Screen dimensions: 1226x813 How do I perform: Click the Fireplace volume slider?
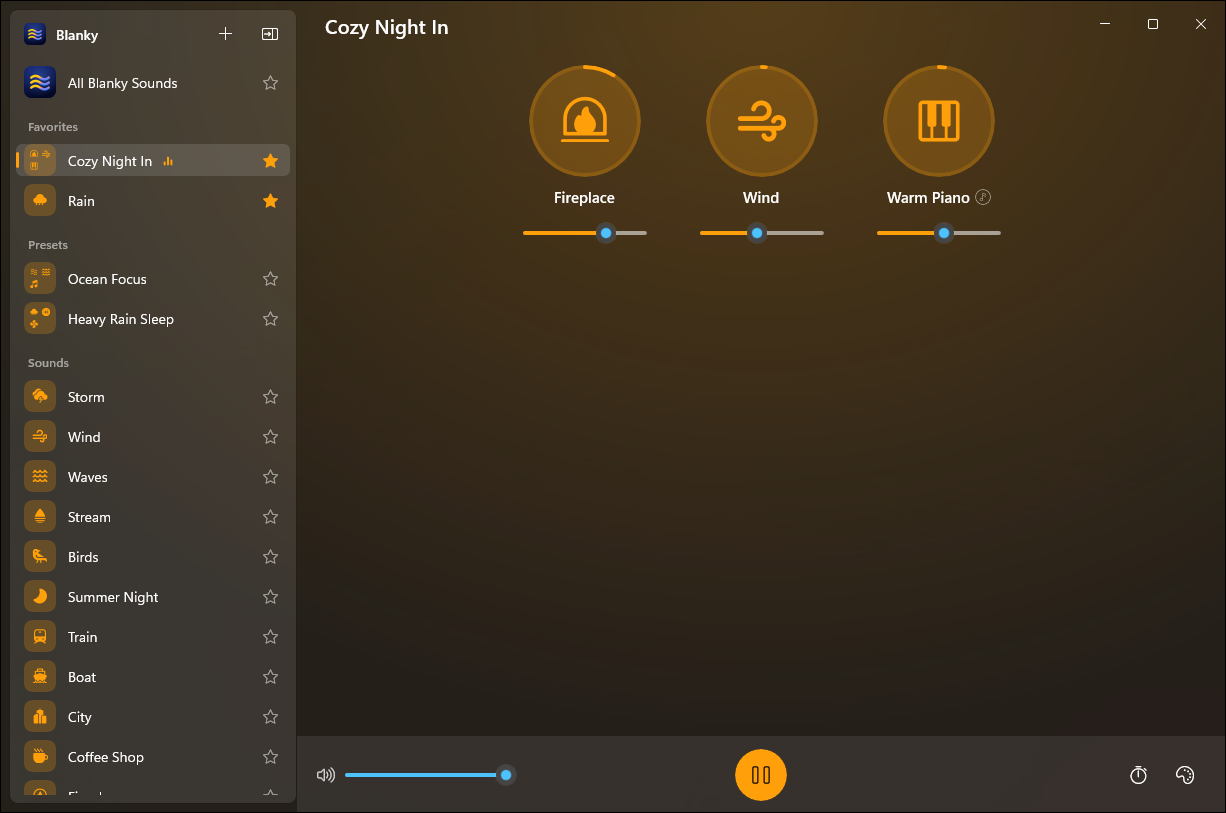pyautogui.click(x=585, y=233)
